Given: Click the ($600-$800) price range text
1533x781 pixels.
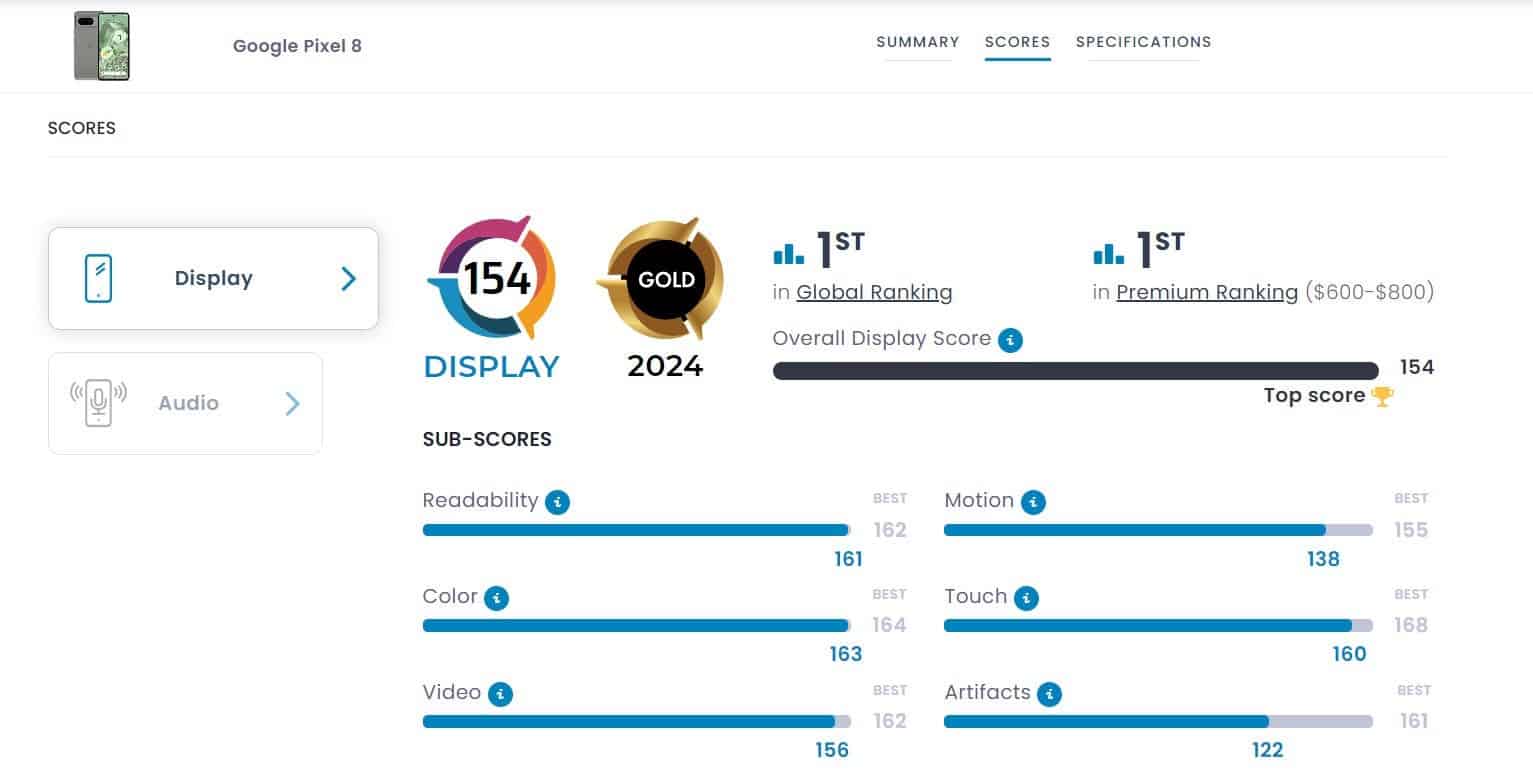Looking at the screenshot, I should 1370,292.
